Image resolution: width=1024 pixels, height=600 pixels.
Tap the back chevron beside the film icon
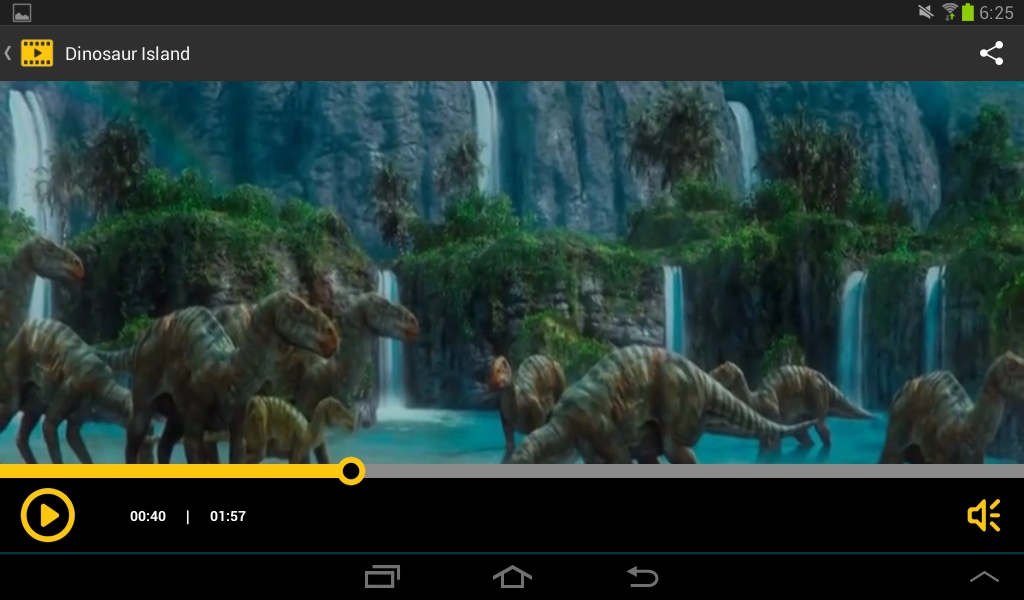(x=8, y=53)
